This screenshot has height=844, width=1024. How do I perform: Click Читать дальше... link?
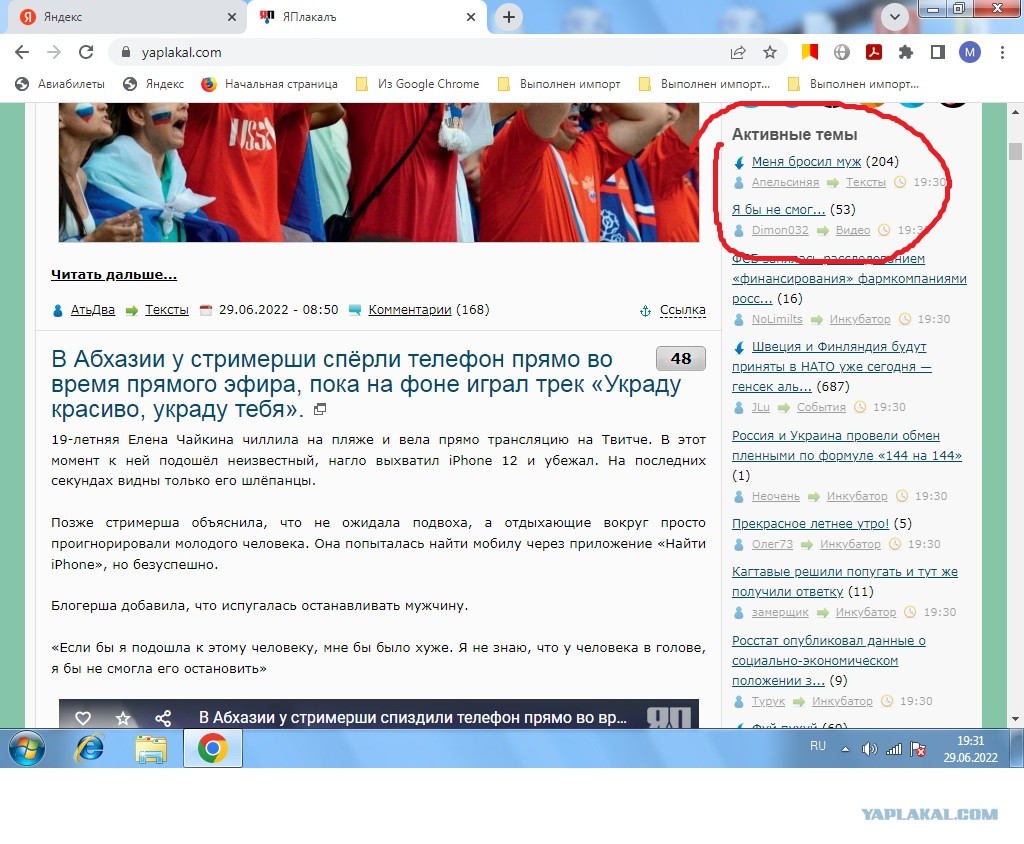point(114,275)
